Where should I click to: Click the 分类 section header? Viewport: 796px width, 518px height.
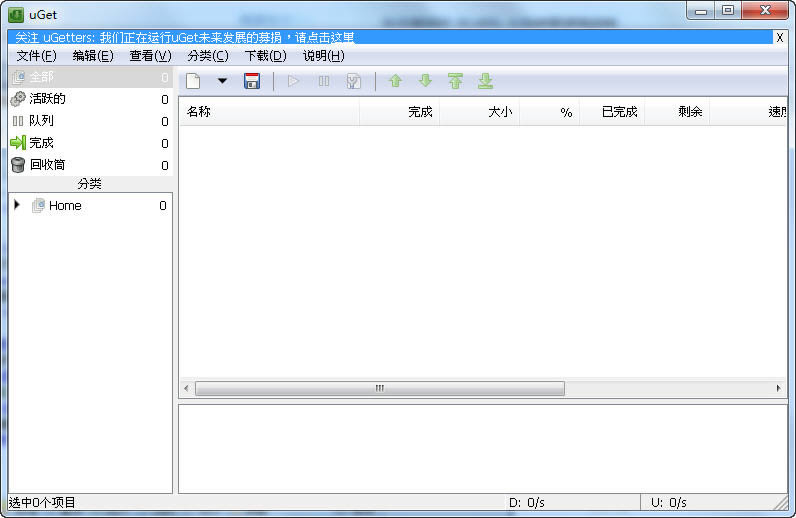point(90,184)
